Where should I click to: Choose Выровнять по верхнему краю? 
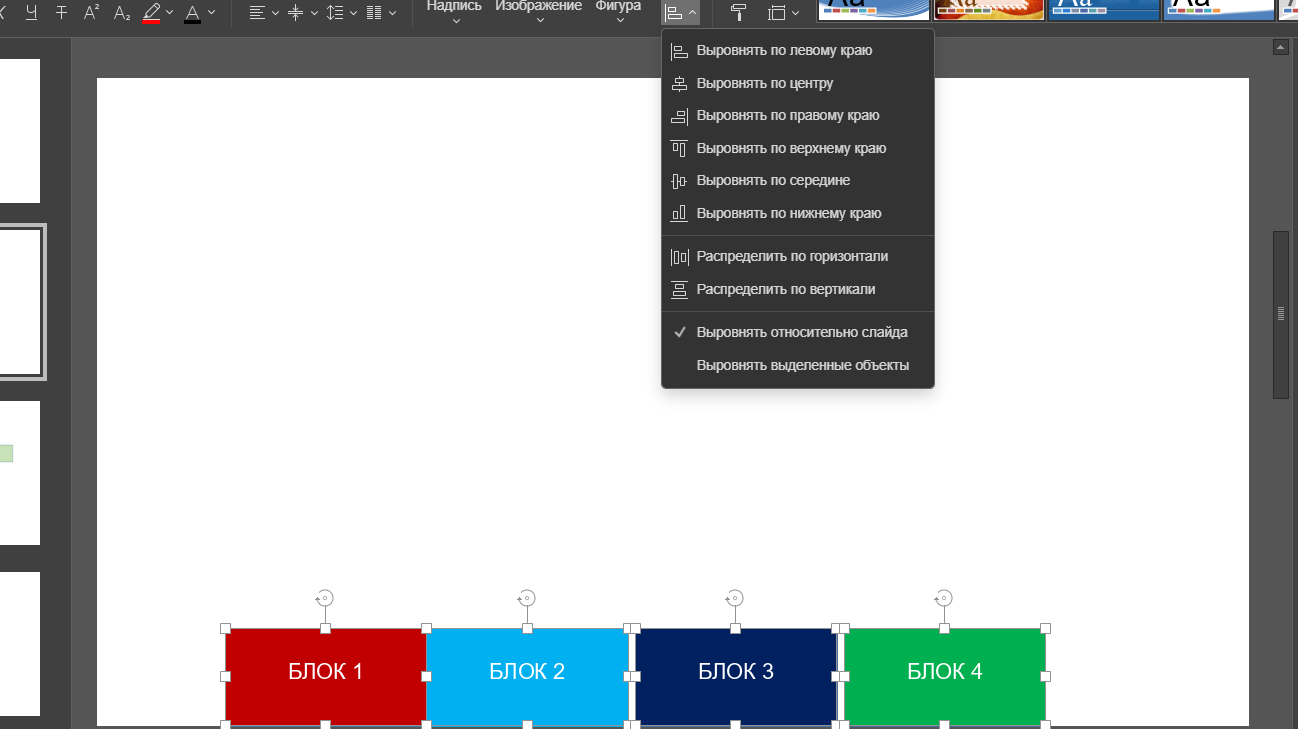pyautogui.click(x=798, y=148)
